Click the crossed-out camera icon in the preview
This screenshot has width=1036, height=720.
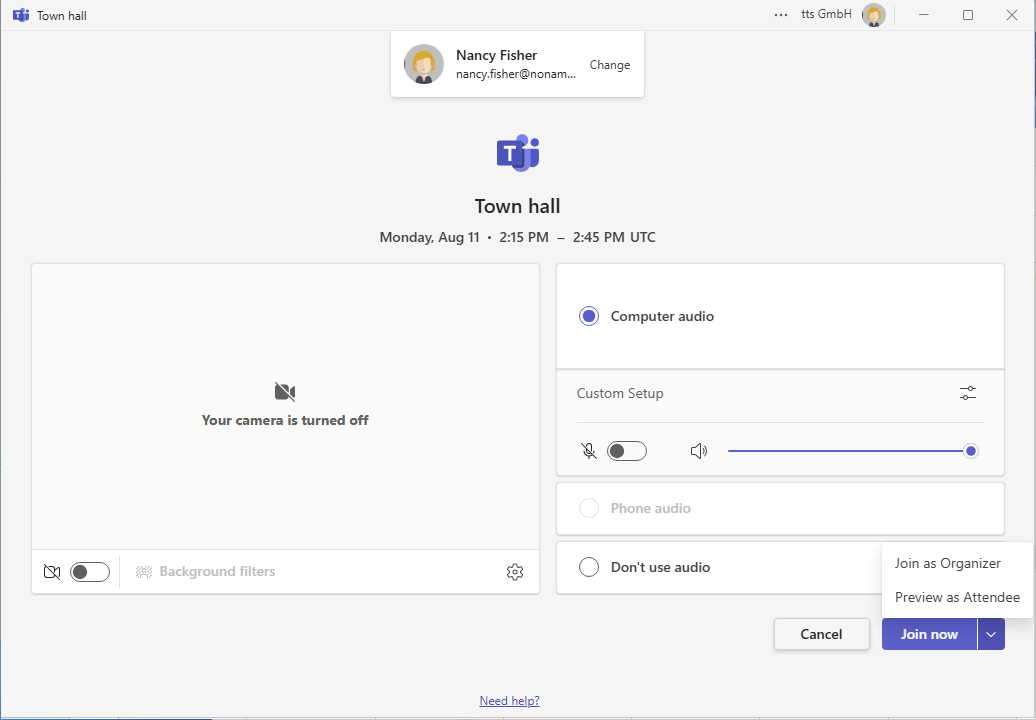pyautogui.click(x=285, y=392)
